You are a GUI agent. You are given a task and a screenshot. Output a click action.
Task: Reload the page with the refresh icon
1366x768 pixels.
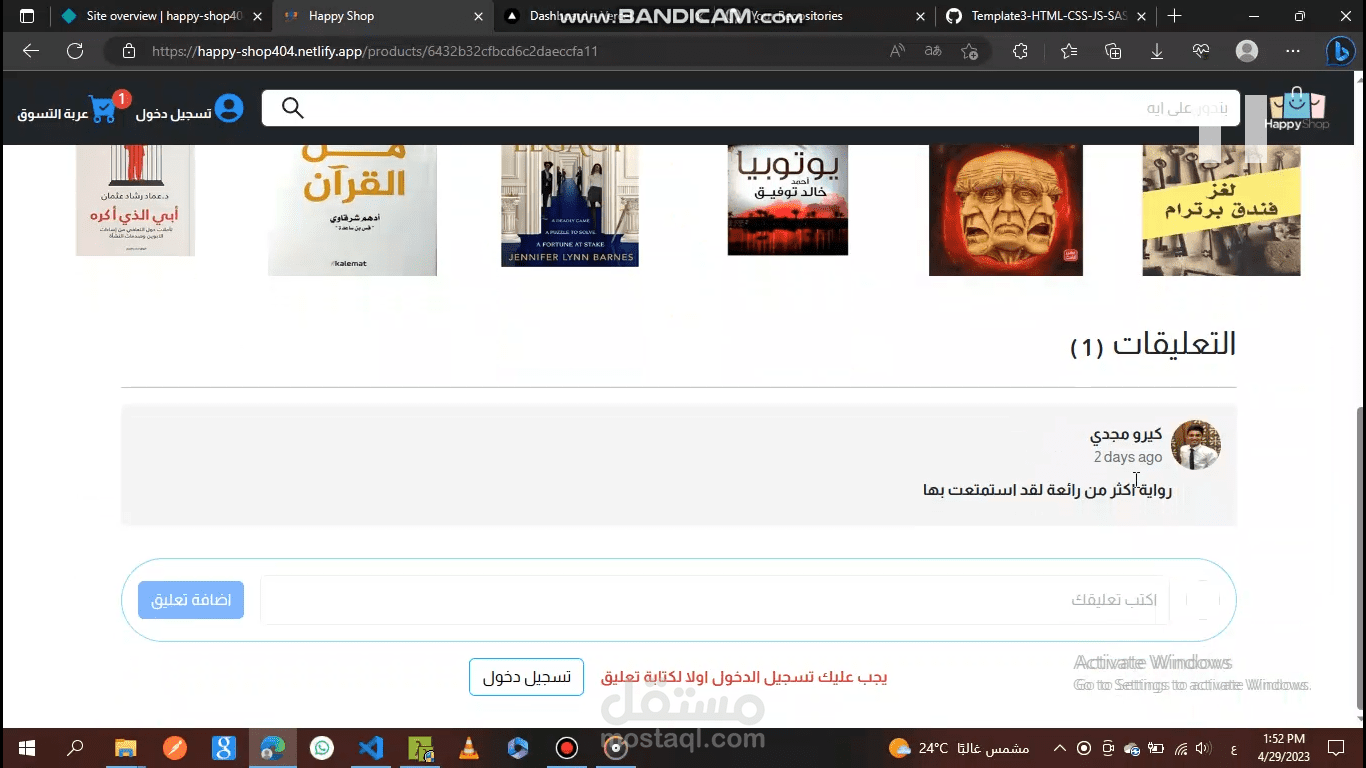(x=75, y=51)
